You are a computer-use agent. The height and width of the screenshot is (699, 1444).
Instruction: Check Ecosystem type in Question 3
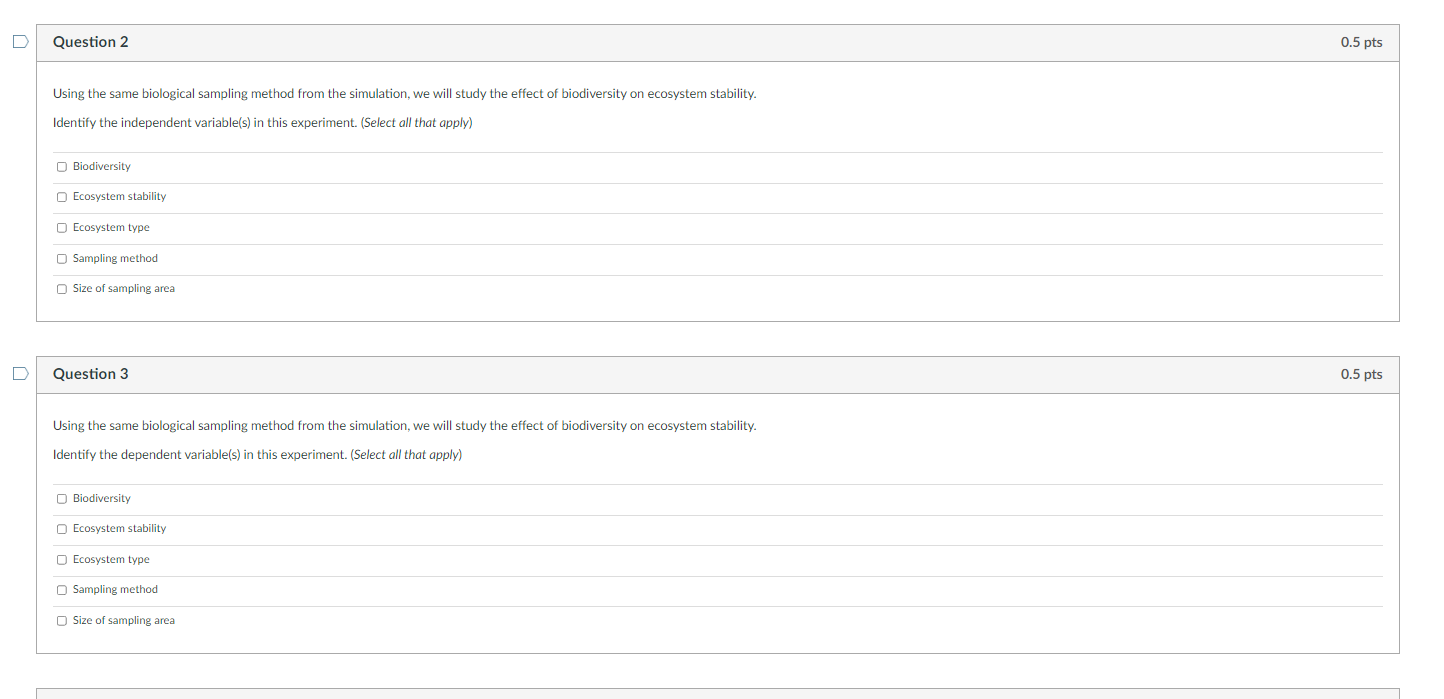pos(61,559)
